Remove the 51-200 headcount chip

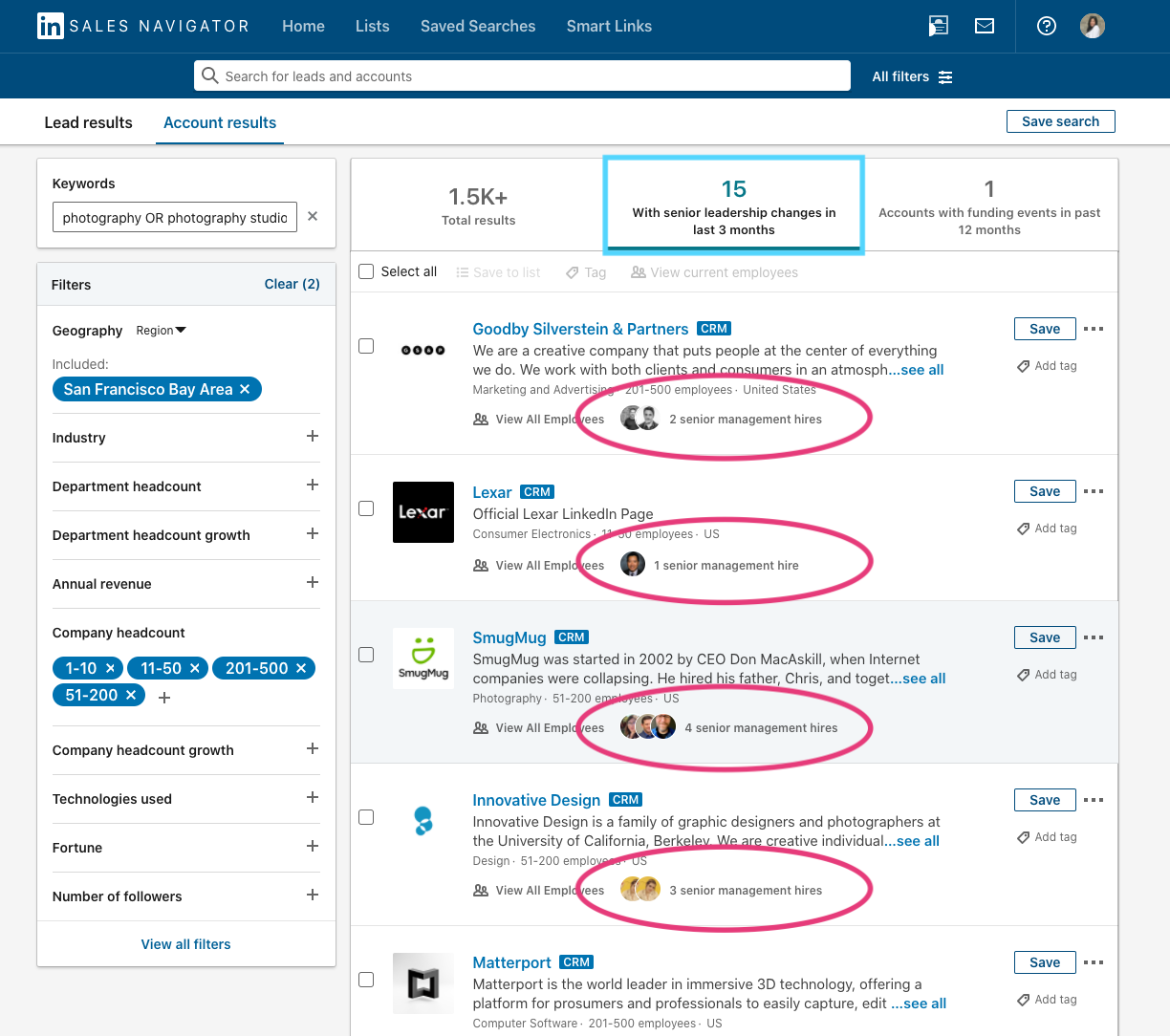[x=131, y=695]
